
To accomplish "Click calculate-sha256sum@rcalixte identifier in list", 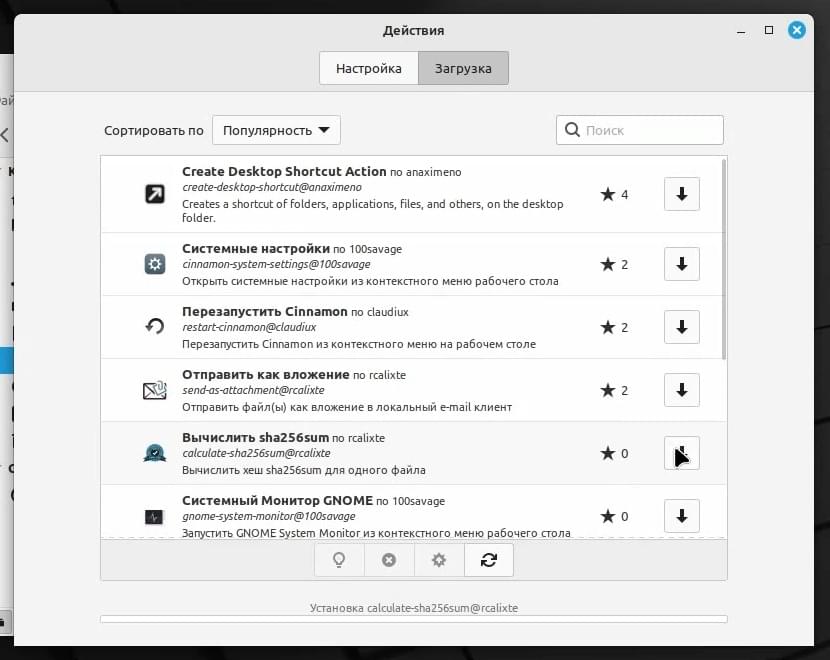I will [x=256, y=453].
